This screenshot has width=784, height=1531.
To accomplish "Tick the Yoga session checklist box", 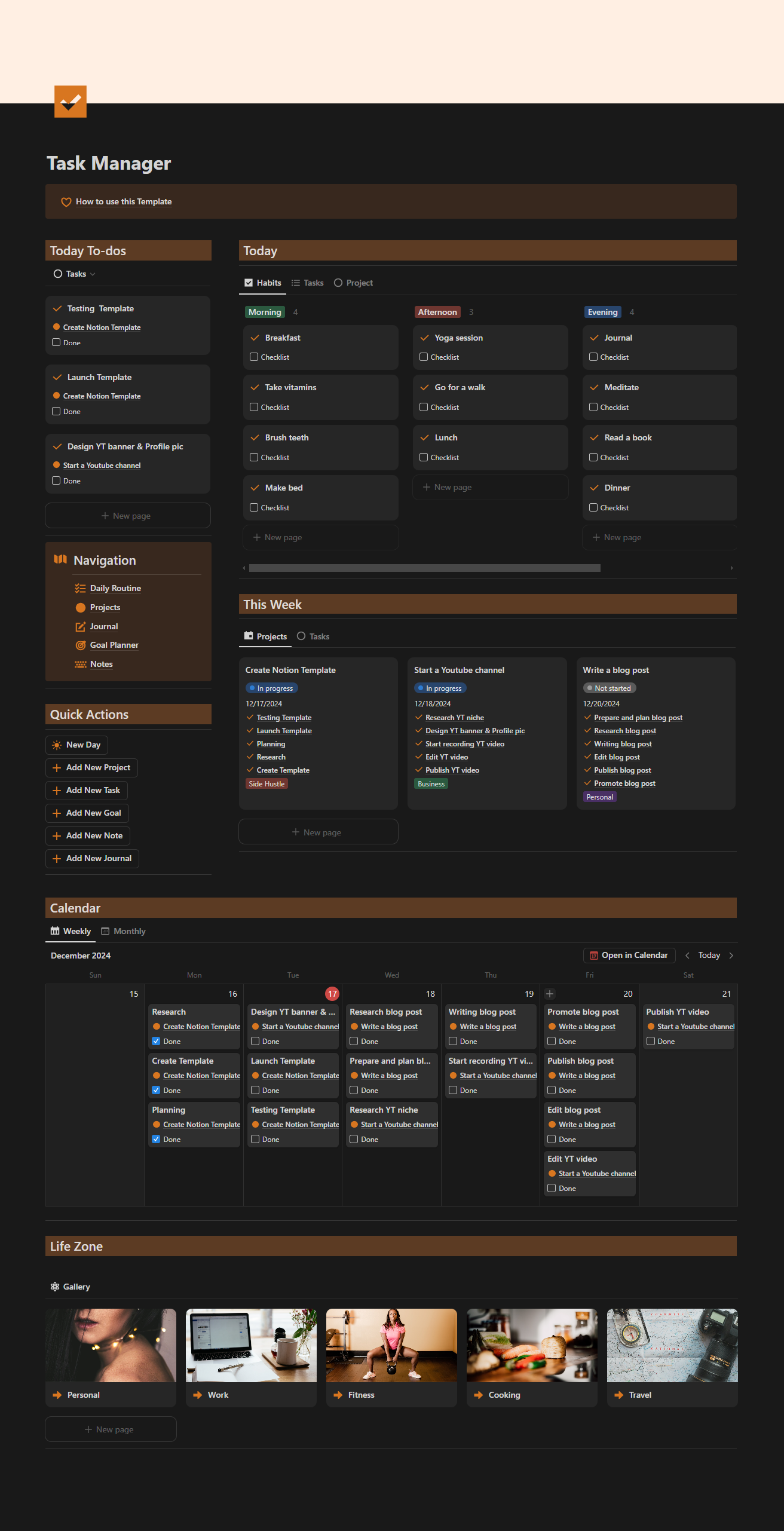I will [424, 357].
